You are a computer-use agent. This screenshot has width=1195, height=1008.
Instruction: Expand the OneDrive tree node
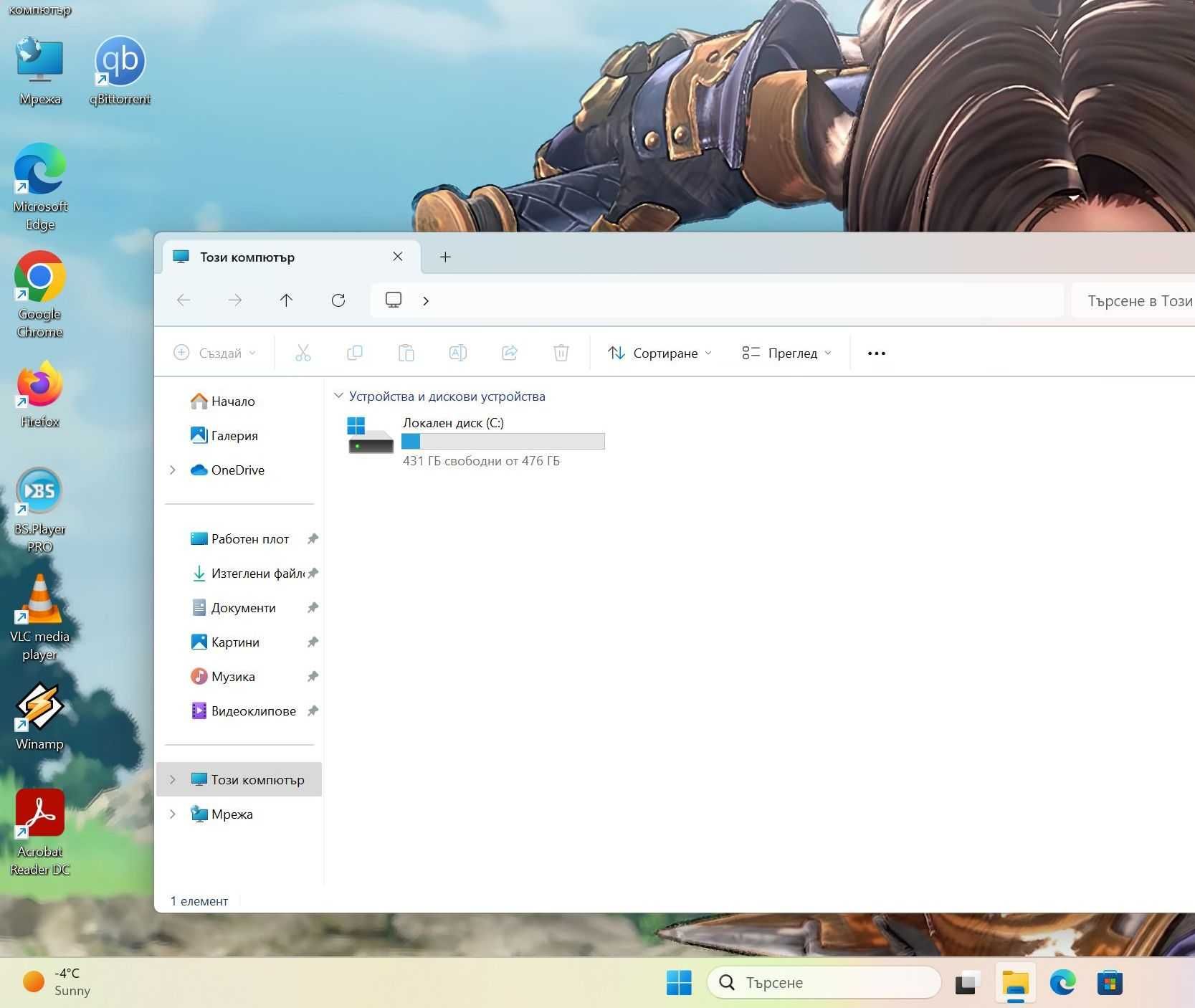(173, 470)
